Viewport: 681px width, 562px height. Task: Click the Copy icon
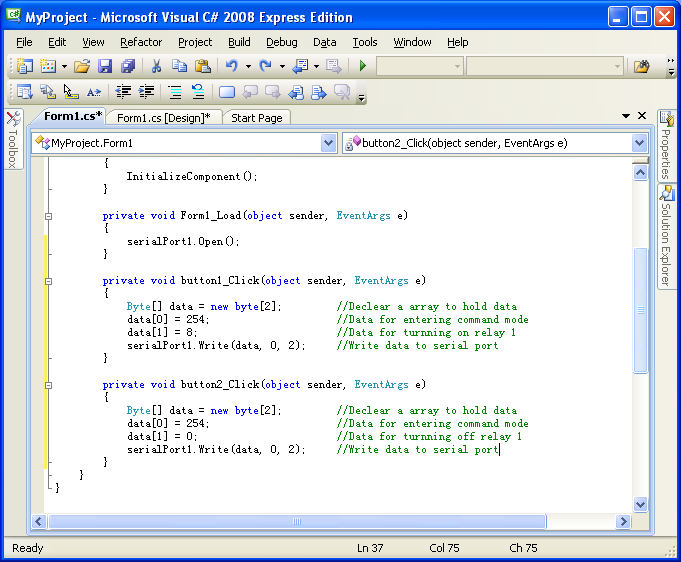coord(179,66)
